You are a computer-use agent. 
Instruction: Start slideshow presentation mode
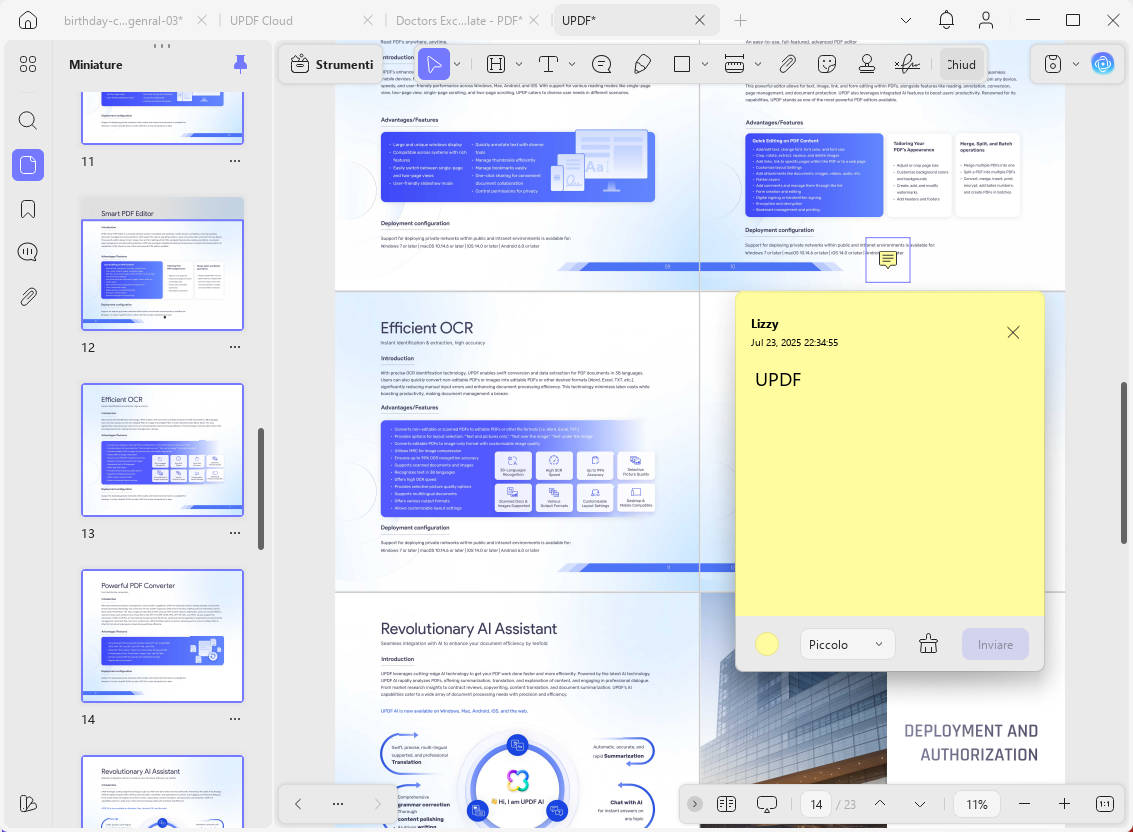(767, 803)
